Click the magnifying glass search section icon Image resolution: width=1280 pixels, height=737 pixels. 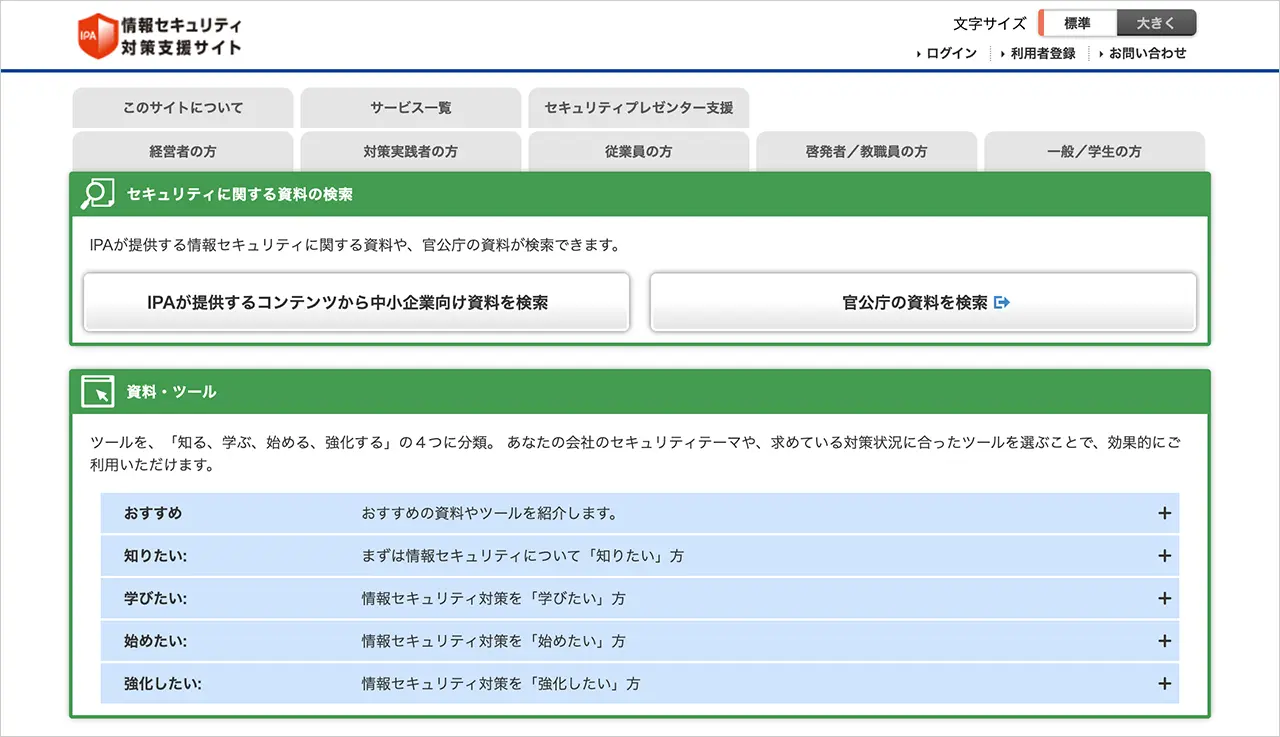click(97, 194)
